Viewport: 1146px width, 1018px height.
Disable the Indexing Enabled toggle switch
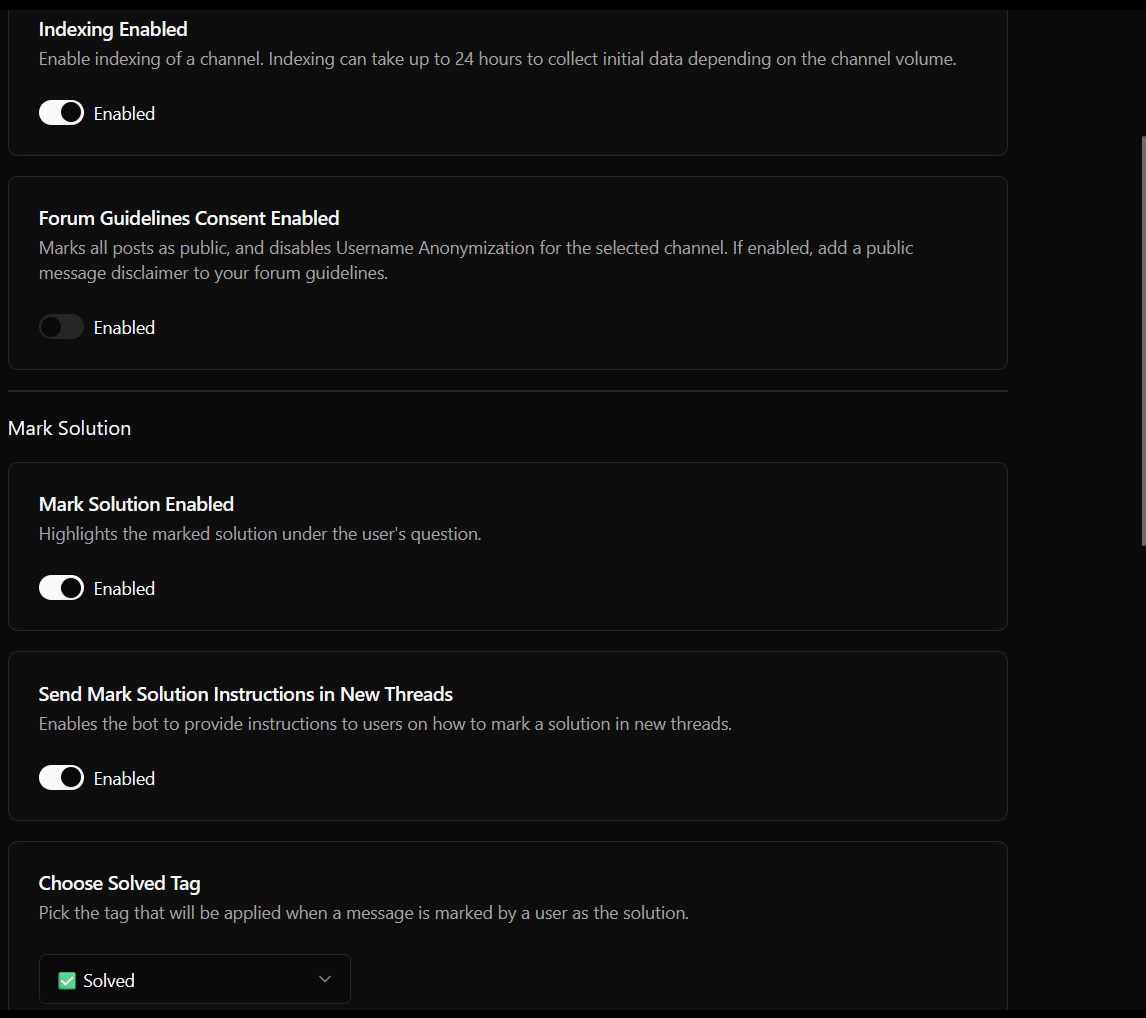61,113
